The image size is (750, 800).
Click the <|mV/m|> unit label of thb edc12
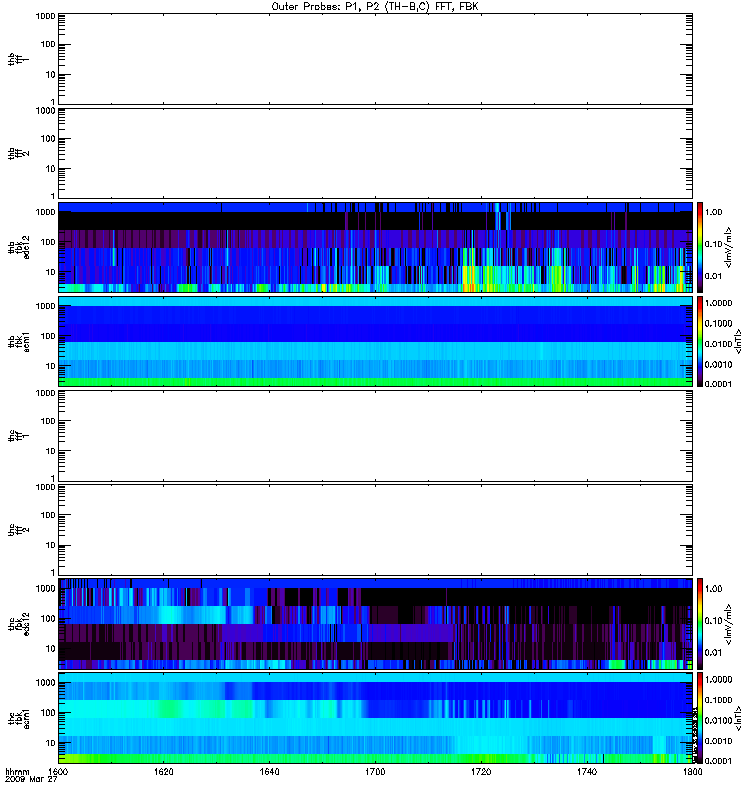click(x=728, y=247)
